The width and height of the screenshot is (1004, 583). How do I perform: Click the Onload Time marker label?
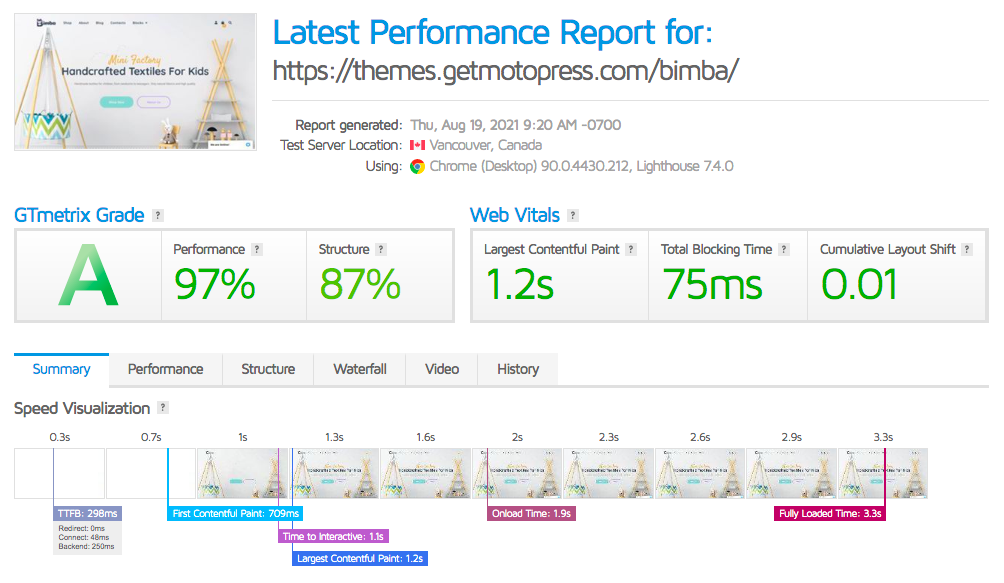click(x=532, y=514)
